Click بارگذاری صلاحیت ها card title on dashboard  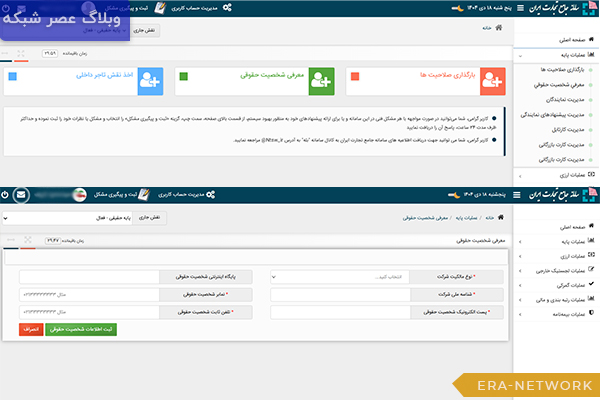click(448, 75)
